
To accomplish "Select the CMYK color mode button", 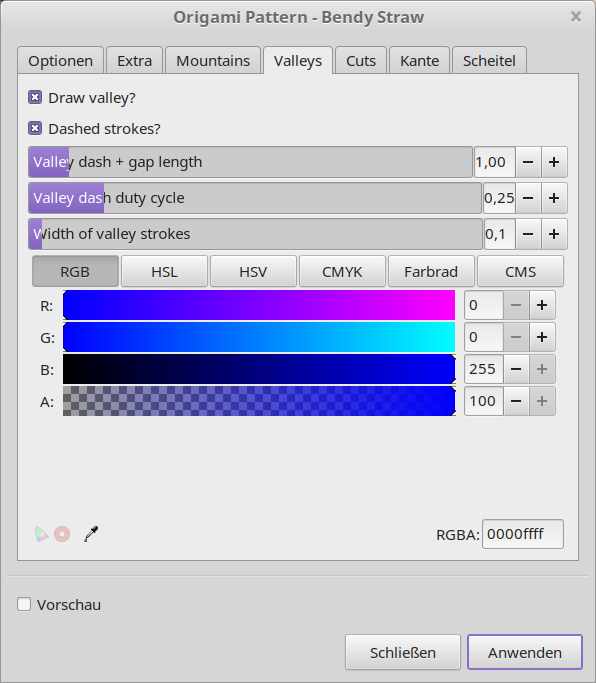I will pos(342,271).
